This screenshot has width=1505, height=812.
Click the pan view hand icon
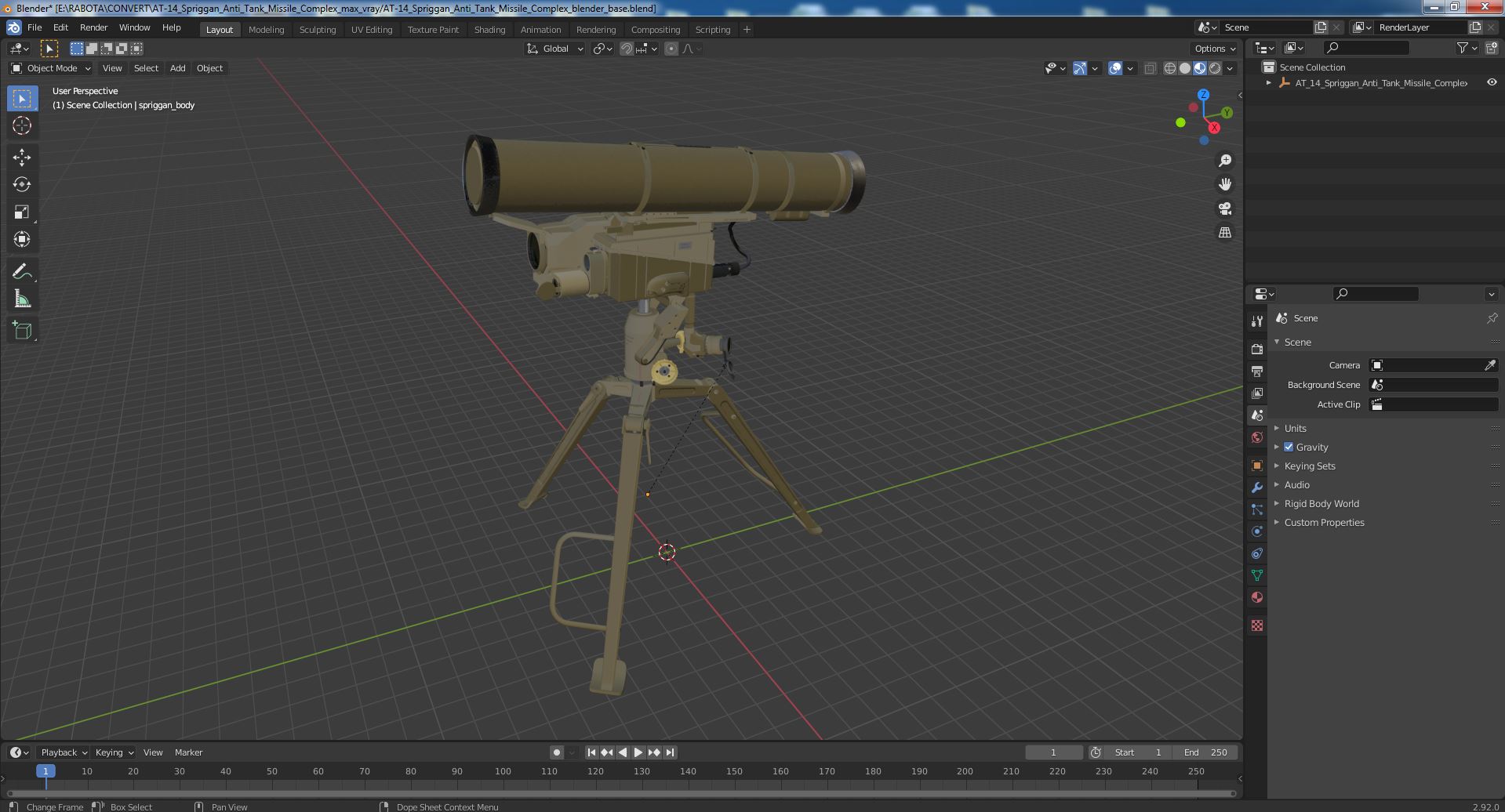(1225, 184)
